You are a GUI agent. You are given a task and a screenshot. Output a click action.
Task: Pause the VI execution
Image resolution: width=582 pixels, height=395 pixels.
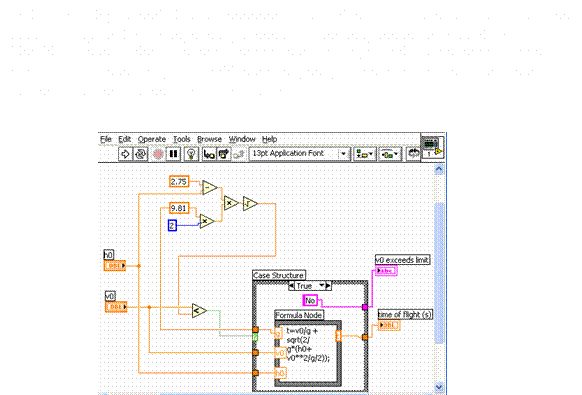173,154
